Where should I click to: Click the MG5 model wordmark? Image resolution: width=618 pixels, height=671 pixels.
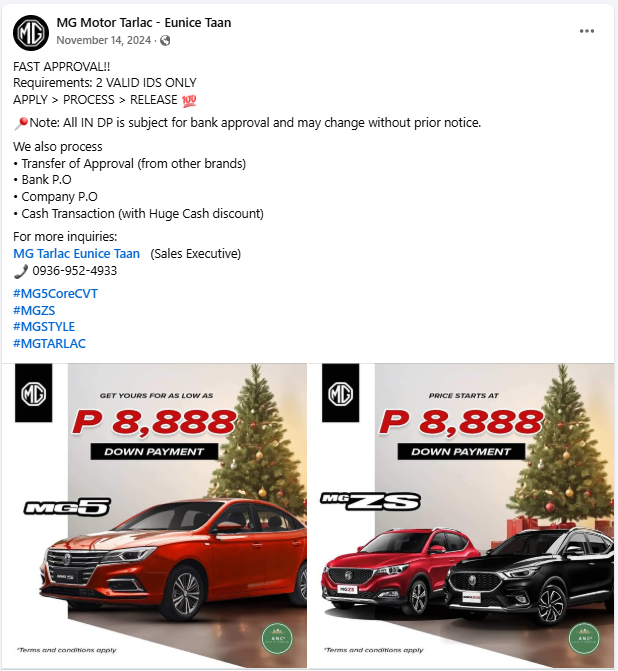click(67, 507)
